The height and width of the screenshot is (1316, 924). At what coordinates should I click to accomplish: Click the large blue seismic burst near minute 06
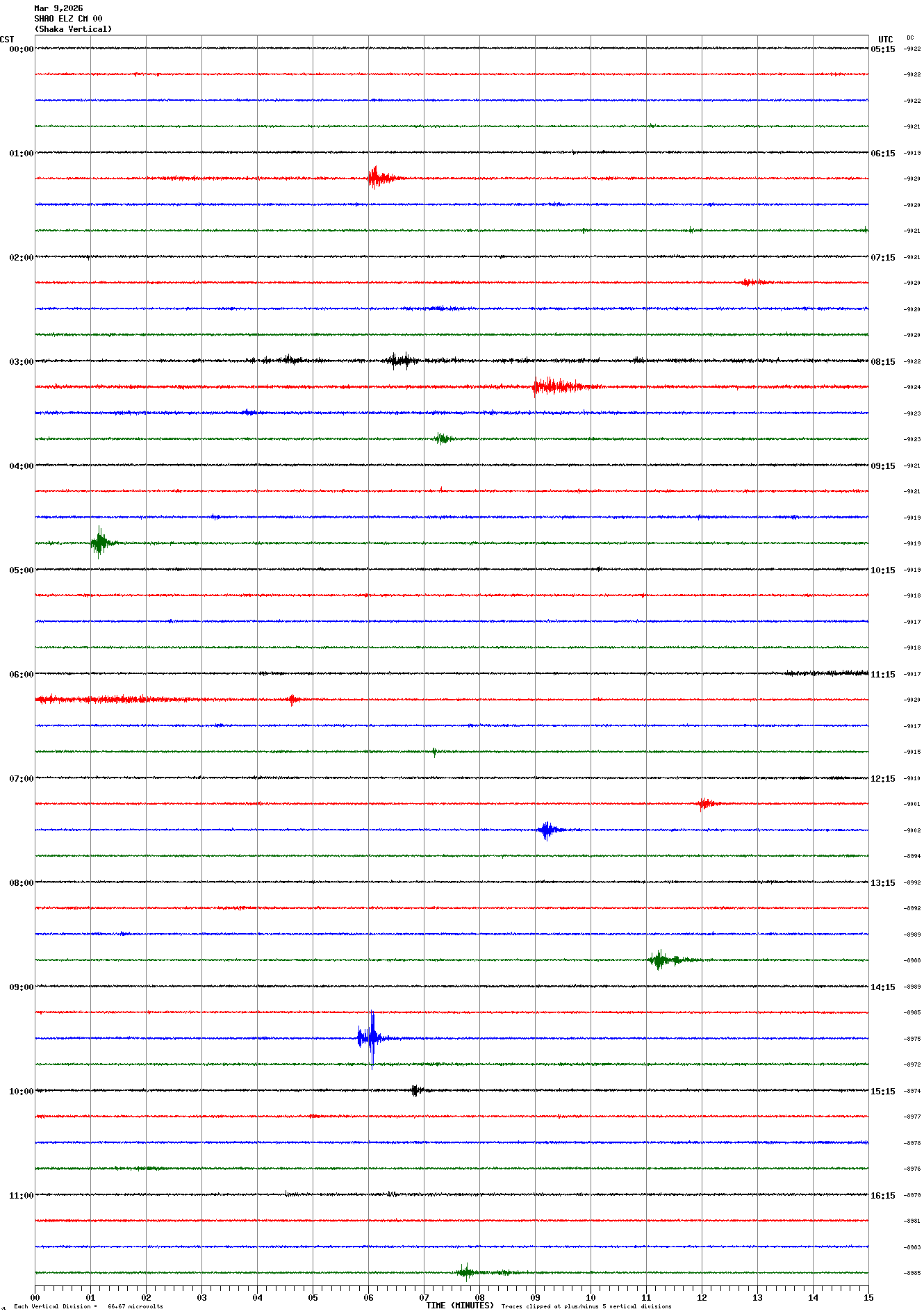pos(371,1038)
